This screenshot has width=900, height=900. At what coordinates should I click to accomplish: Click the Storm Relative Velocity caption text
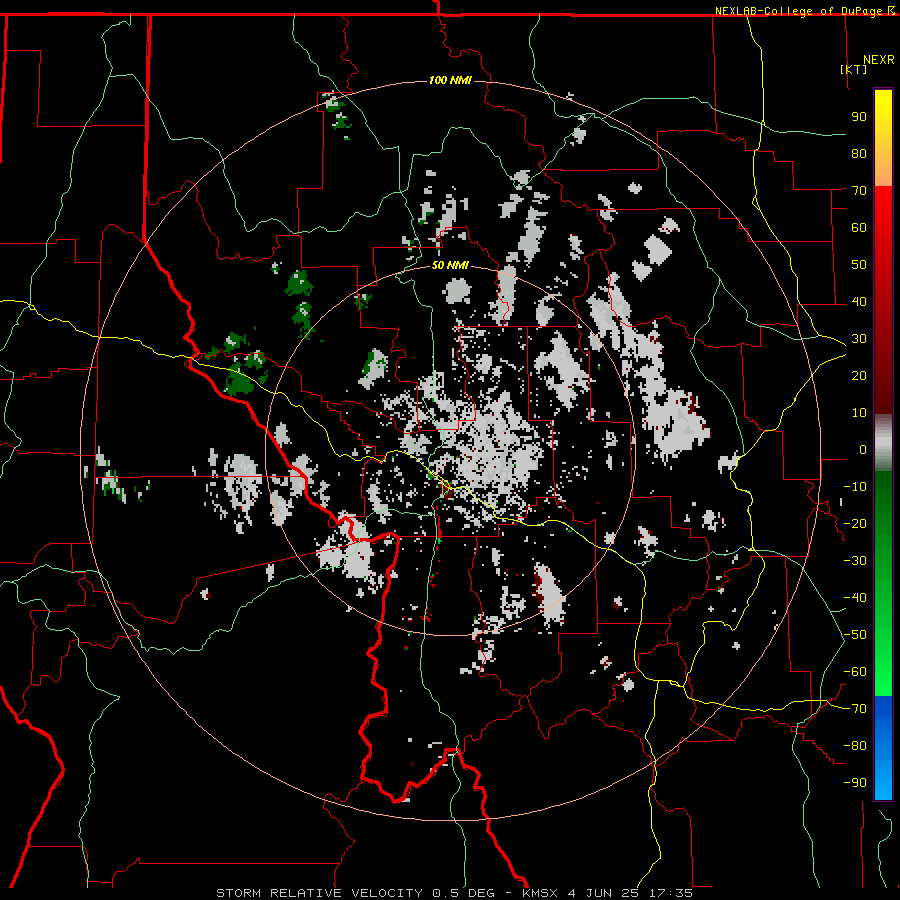point(454,893)
